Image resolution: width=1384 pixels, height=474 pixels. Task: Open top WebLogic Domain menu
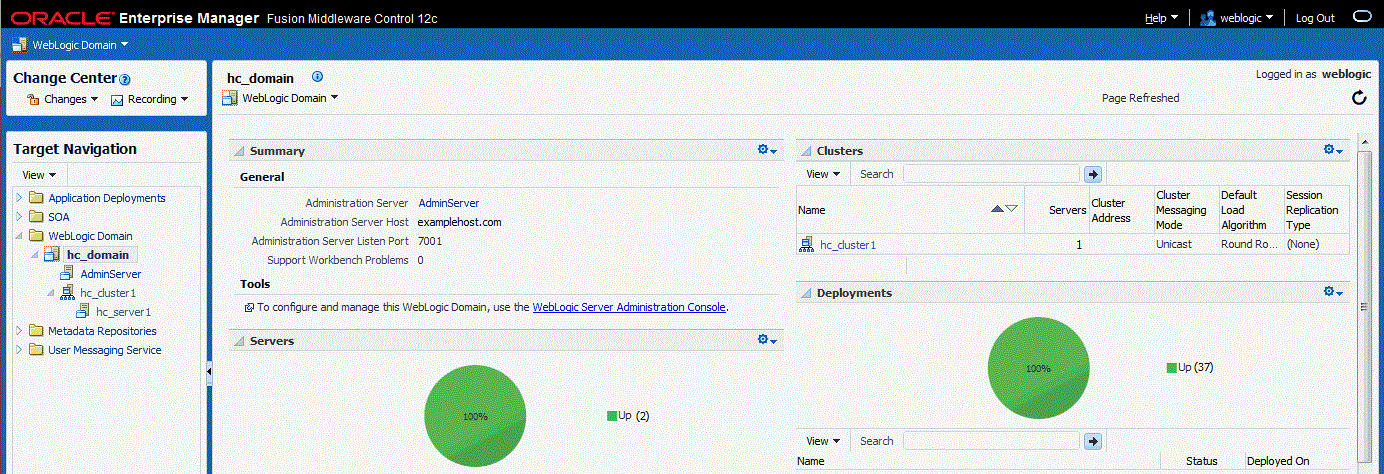point(70,45)
